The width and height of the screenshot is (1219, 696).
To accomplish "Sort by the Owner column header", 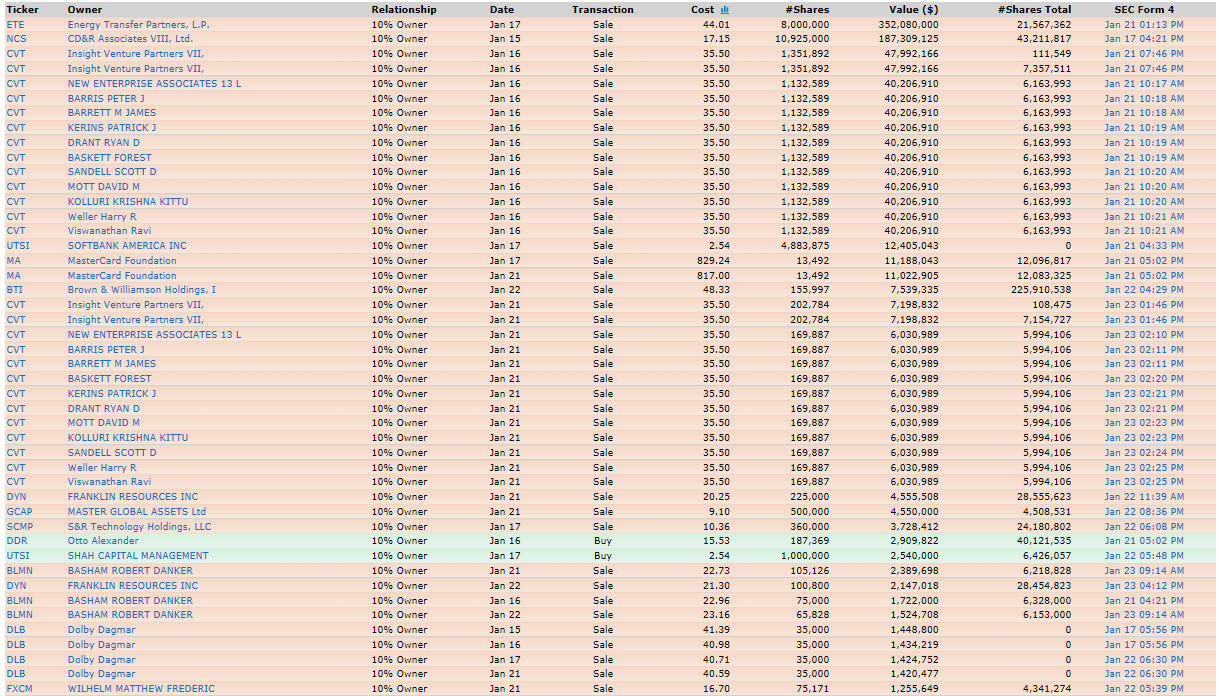I will [85, 10].
